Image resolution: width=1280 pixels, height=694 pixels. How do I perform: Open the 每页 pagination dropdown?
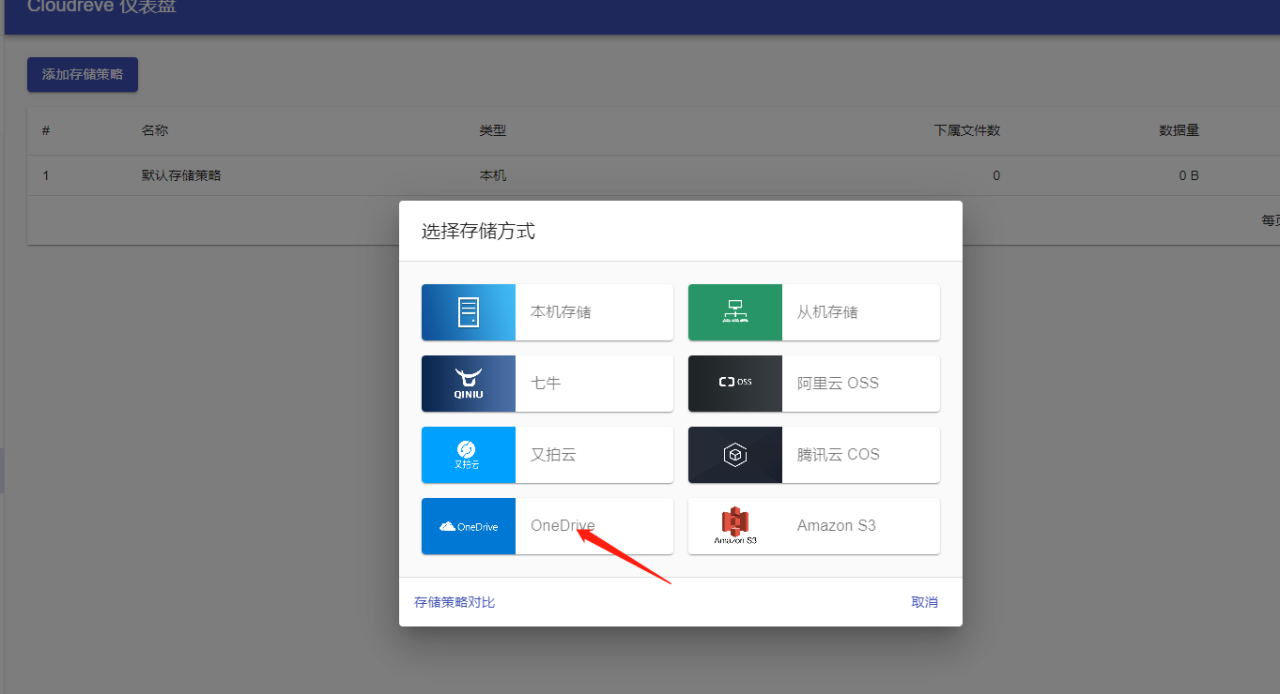[1270, 219]
